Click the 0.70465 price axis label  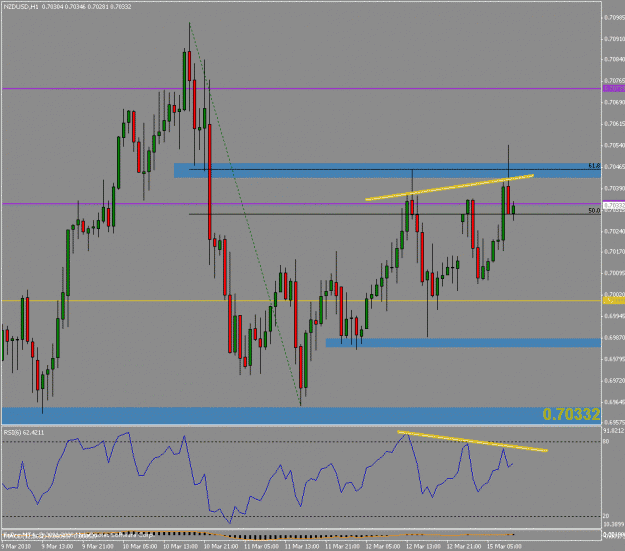(614, 166)
